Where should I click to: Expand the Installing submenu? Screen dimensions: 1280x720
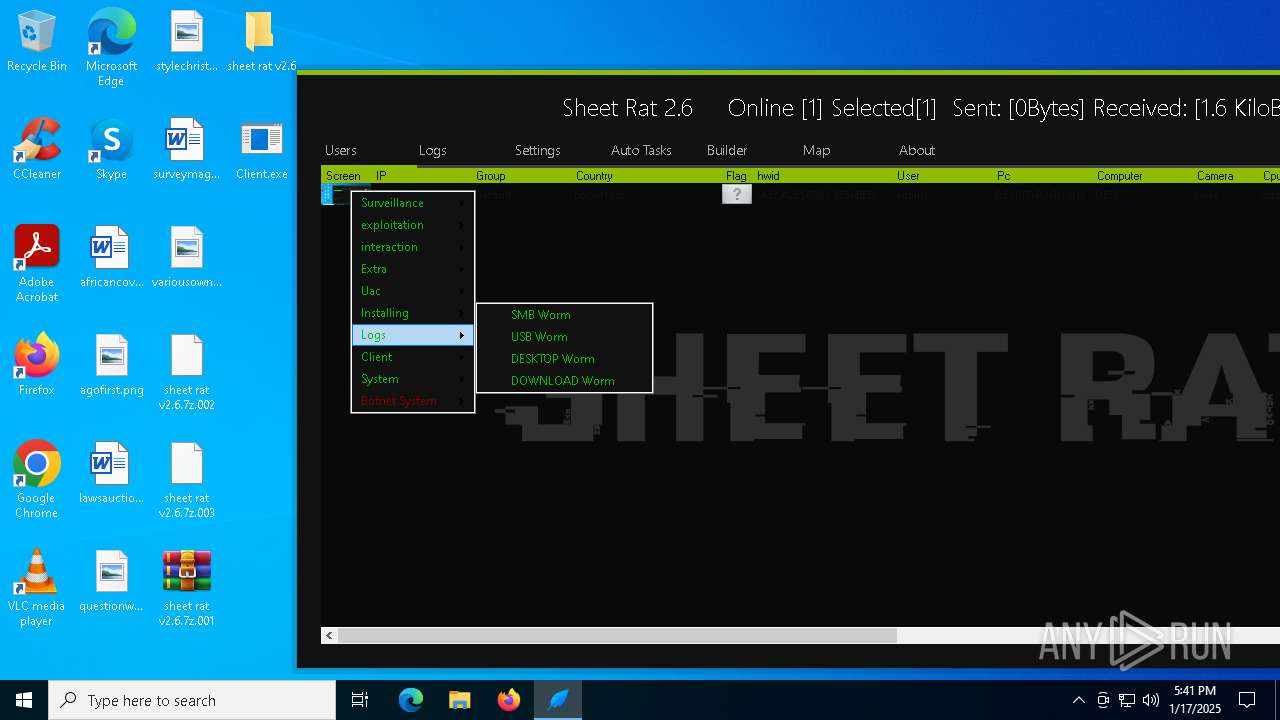click(412, 313)
